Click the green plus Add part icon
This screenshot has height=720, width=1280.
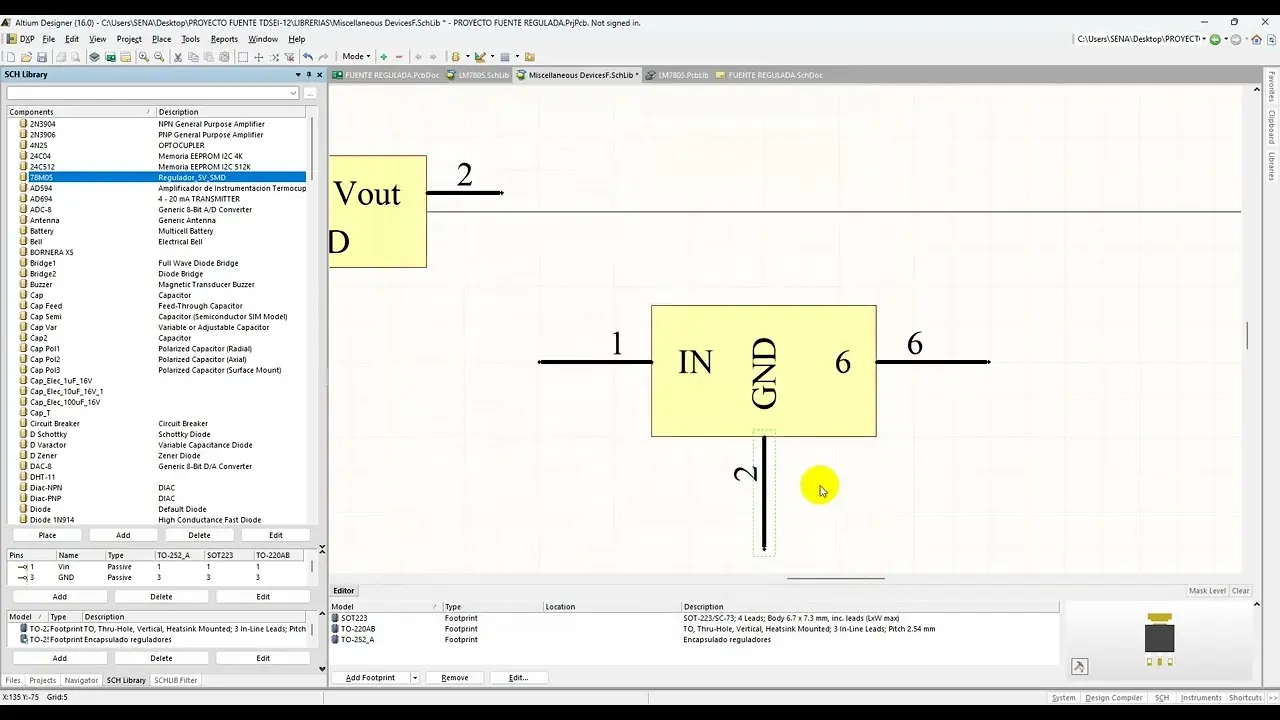[383, 57]
